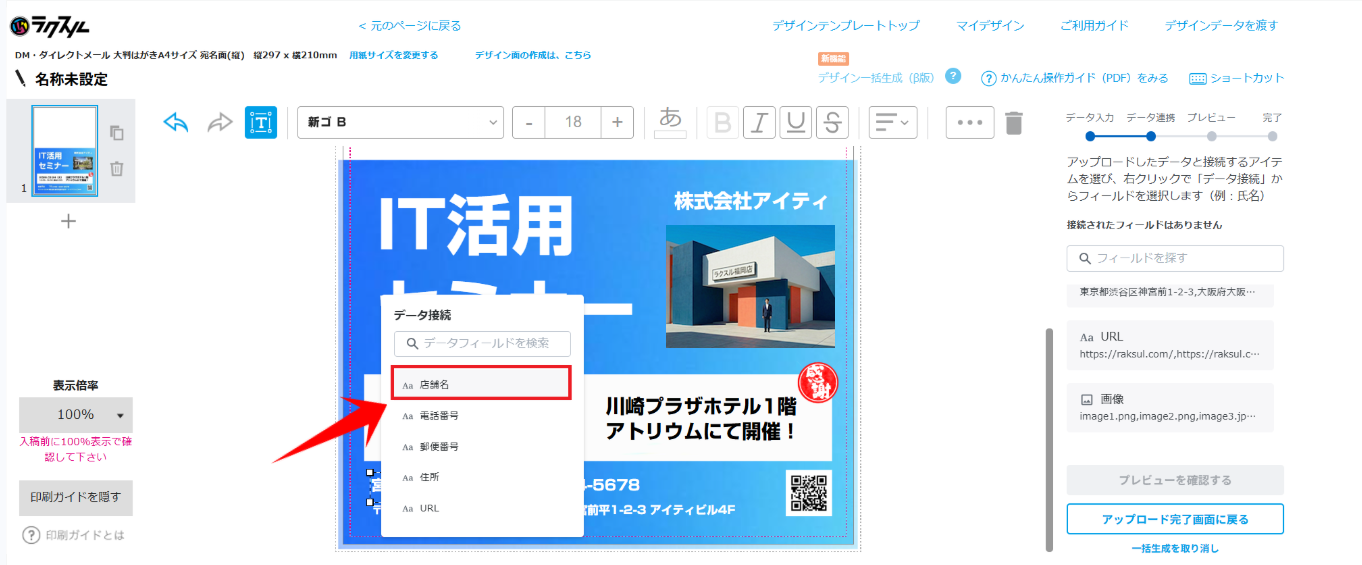The height and width of the screenshot is (565, 1362).
Task: Open the text color swatch
Action: pos(671,122)
